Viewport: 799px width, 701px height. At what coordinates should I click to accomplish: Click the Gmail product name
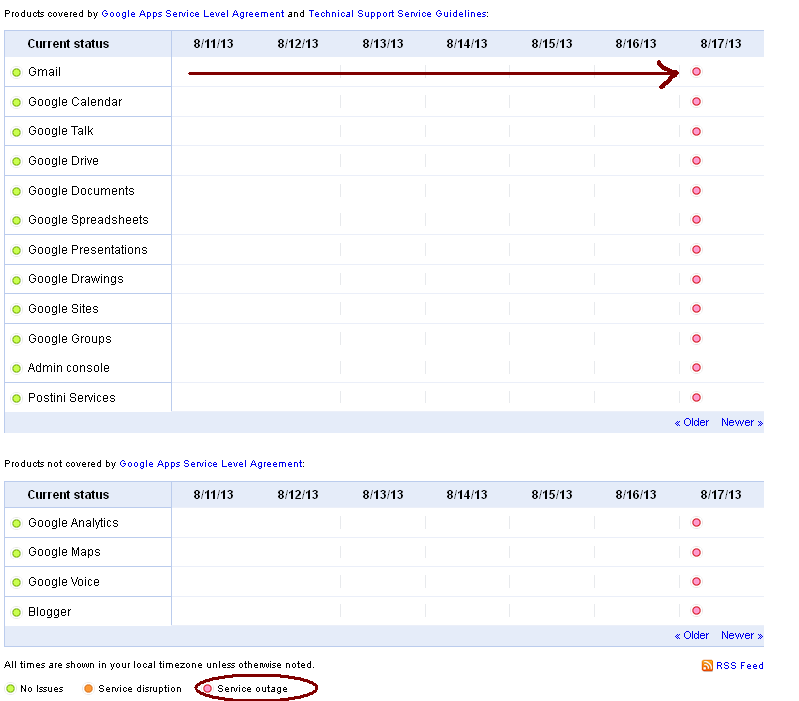click(x=44, y=72)
